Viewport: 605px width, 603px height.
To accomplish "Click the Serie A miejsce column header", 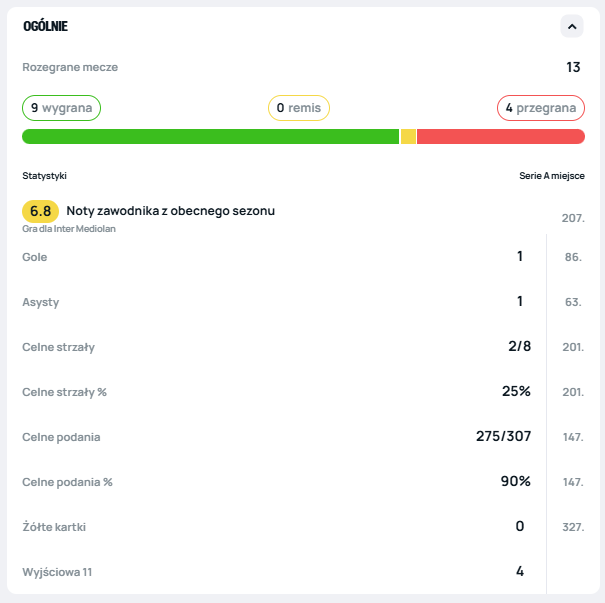I will click(x=551, y=176).
